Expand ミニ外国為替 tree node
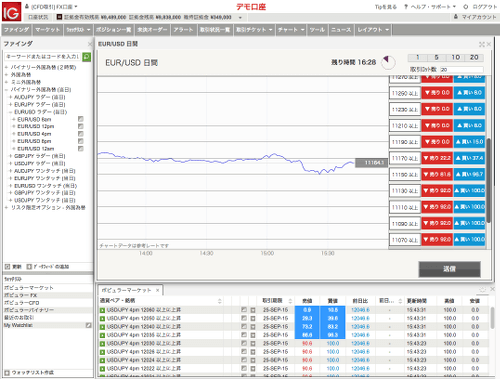 pos(6,82)
